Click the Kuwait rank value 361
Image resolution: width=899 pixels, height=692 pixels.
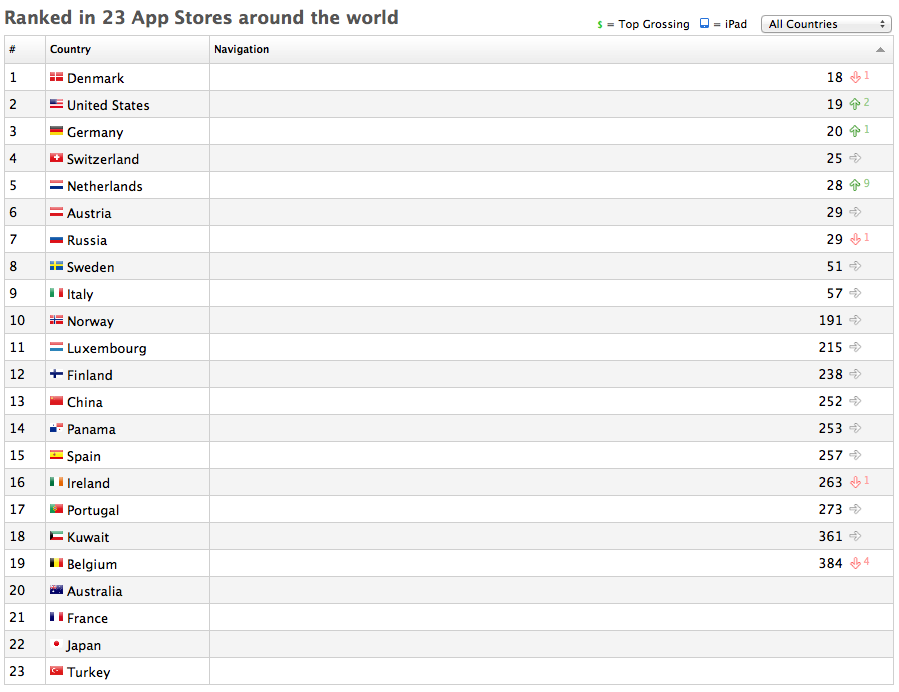(830, 537)
